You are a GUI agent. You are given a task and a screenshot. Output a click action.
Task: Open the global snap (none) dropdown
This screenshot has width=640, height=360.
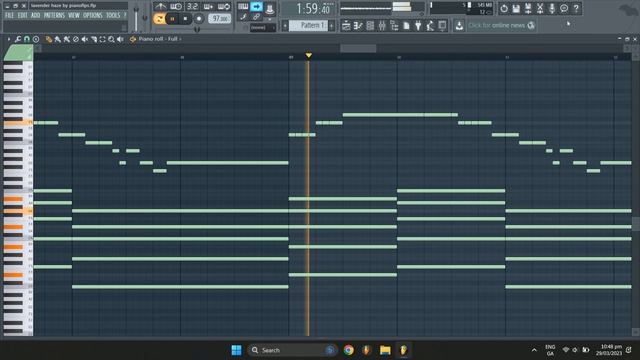coord(263,27)
